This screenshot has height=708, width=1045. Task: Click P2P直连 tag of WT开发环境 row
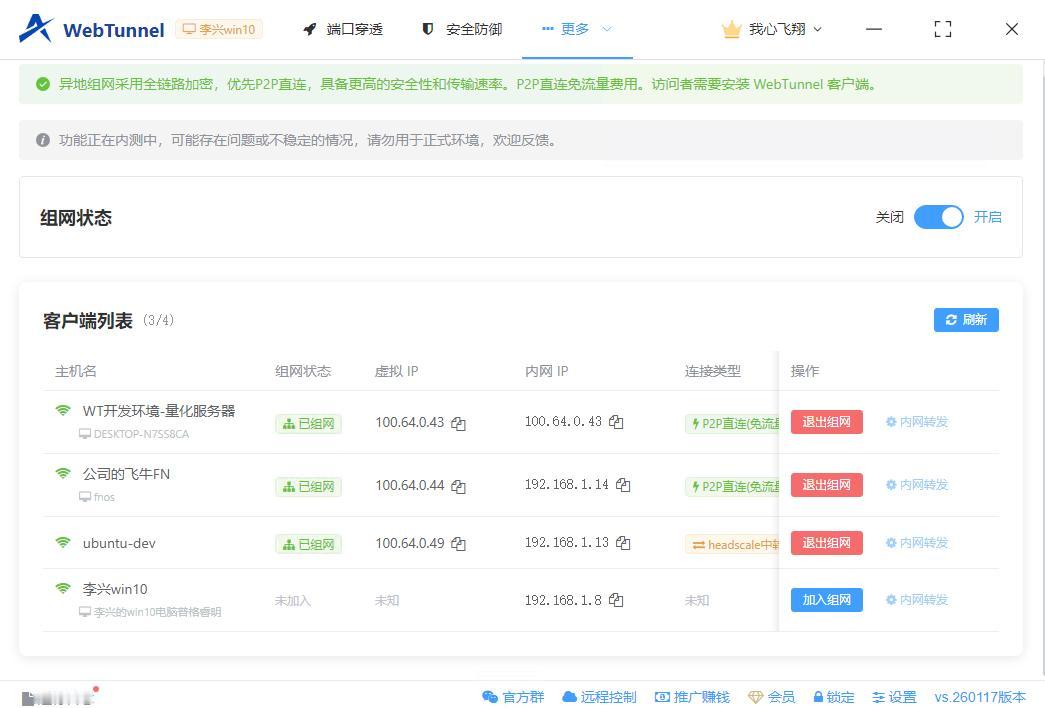(732, 423)
